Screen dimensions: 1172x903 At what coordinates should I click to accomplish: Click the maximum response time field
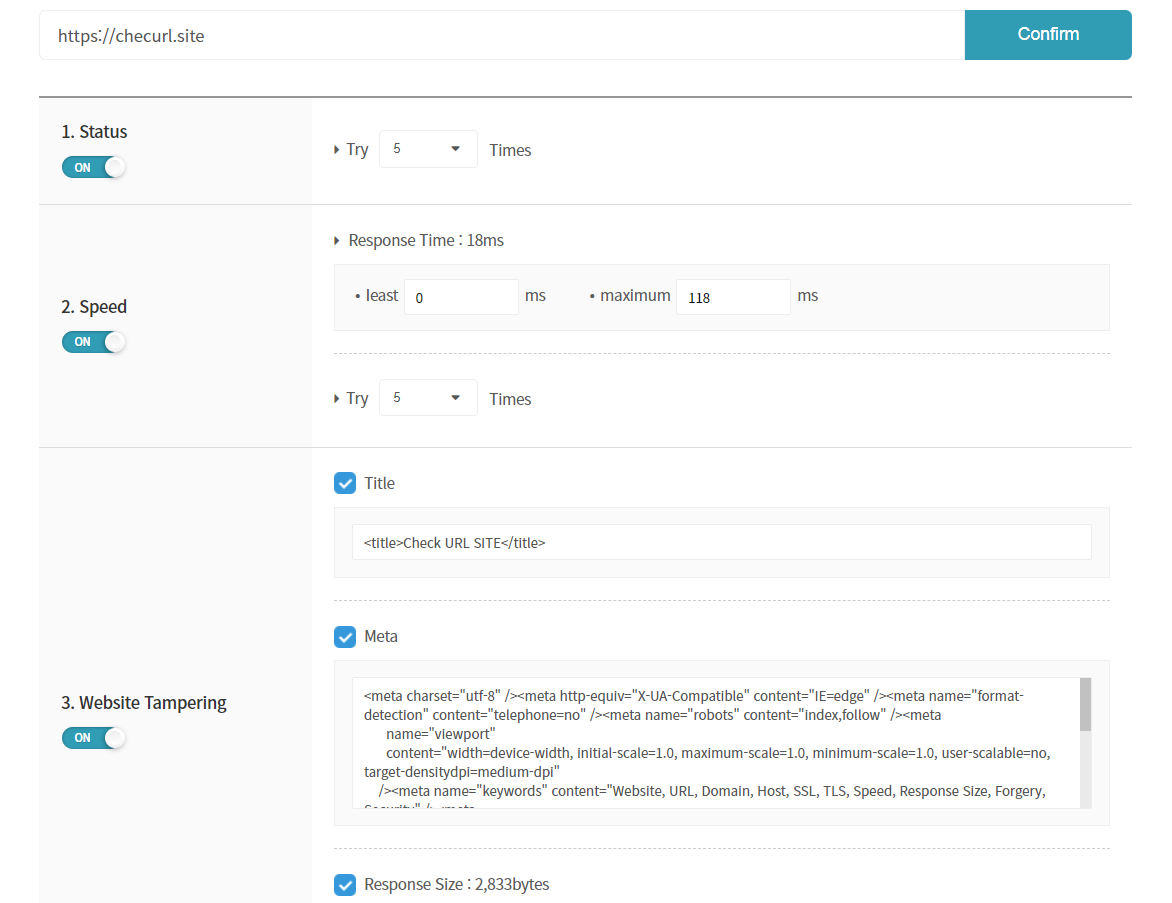733,297
